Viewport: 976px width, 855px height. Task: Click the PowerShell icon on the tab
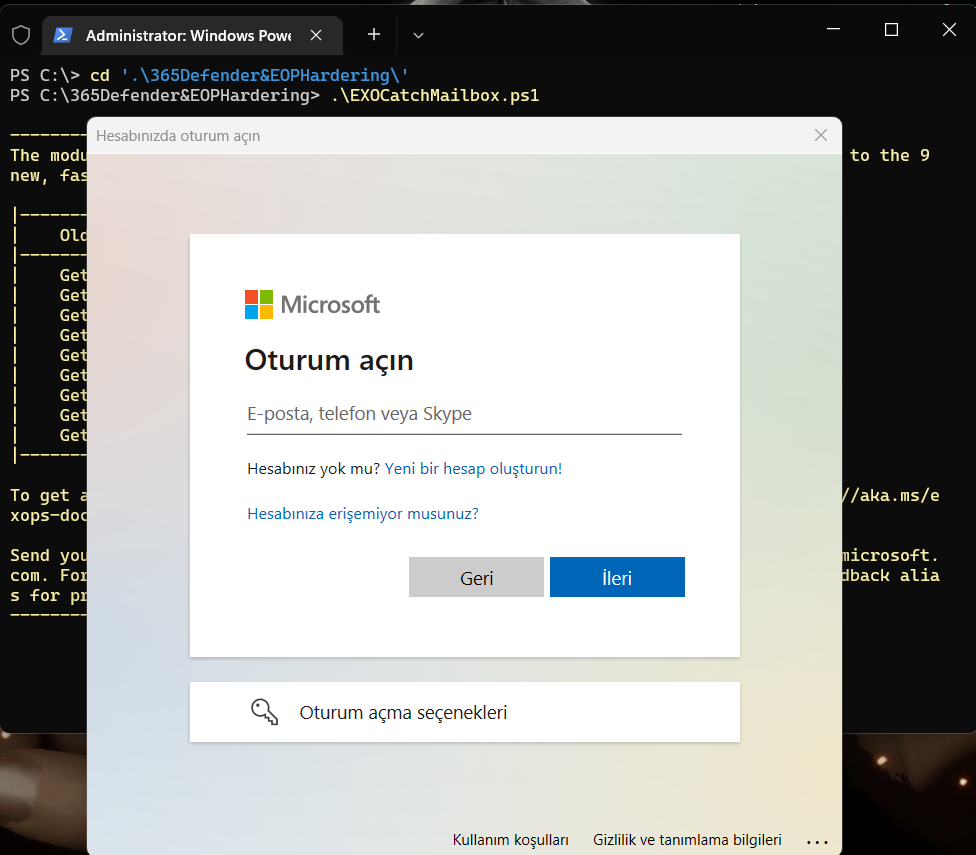click(x=63, y=35)
